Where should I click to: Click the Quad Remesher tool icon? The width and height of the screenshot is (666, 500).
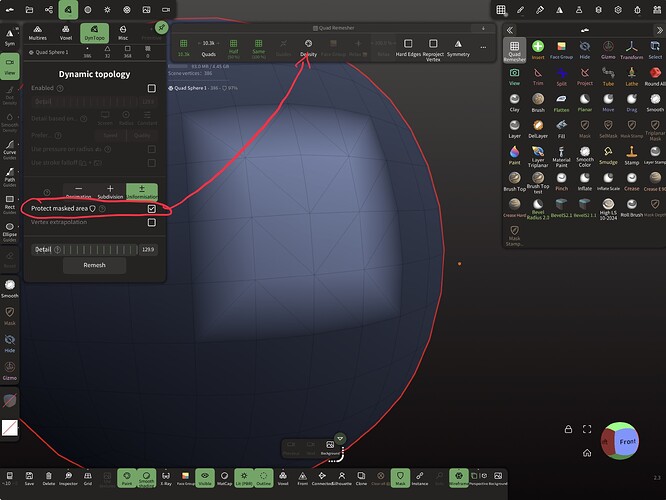pyautogui.click(x=514, y=50)
